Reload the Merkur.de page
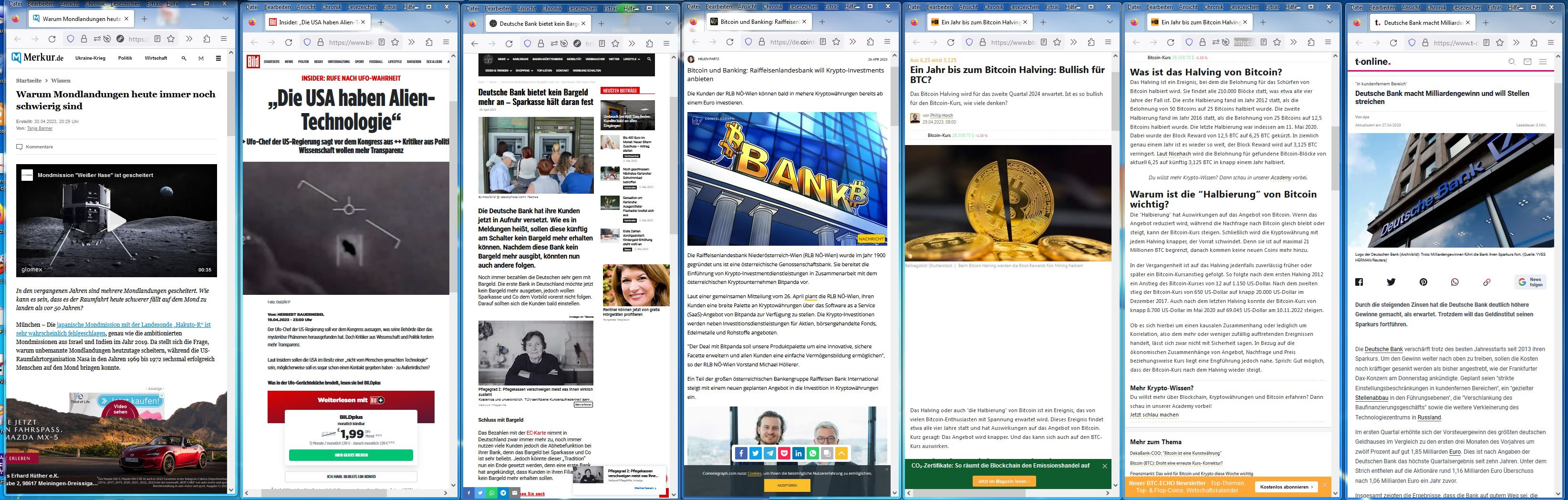The image size is (1568, 500). point(52,39)
